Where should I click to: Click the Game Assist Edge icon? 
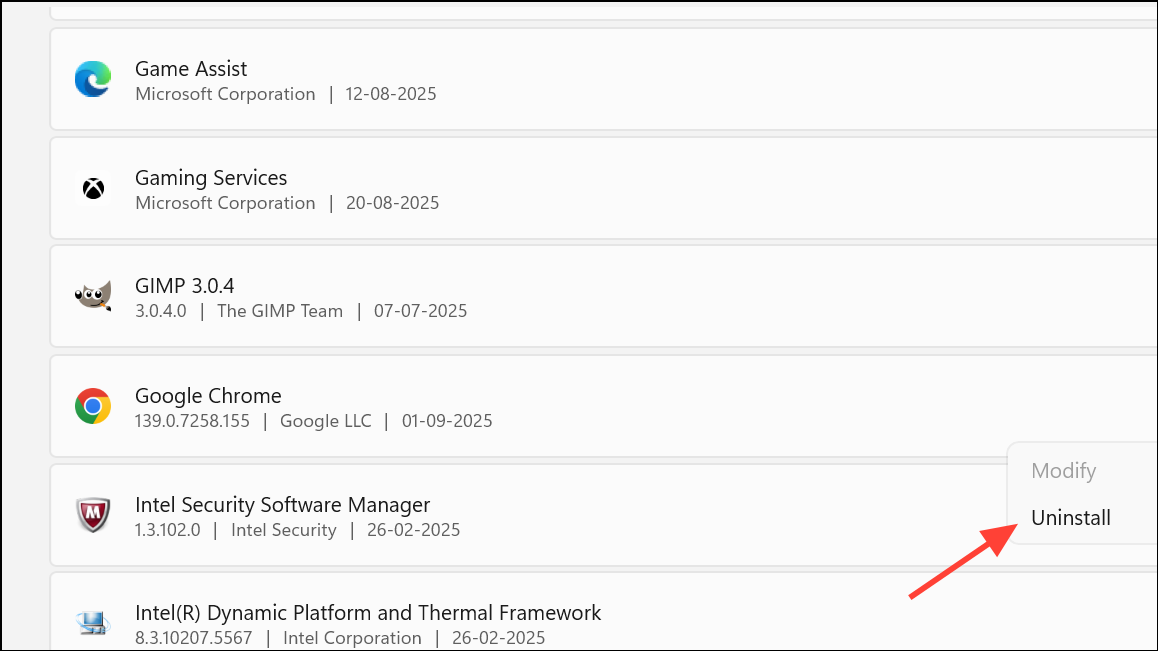pyautogui.click(x=93, y=80)
